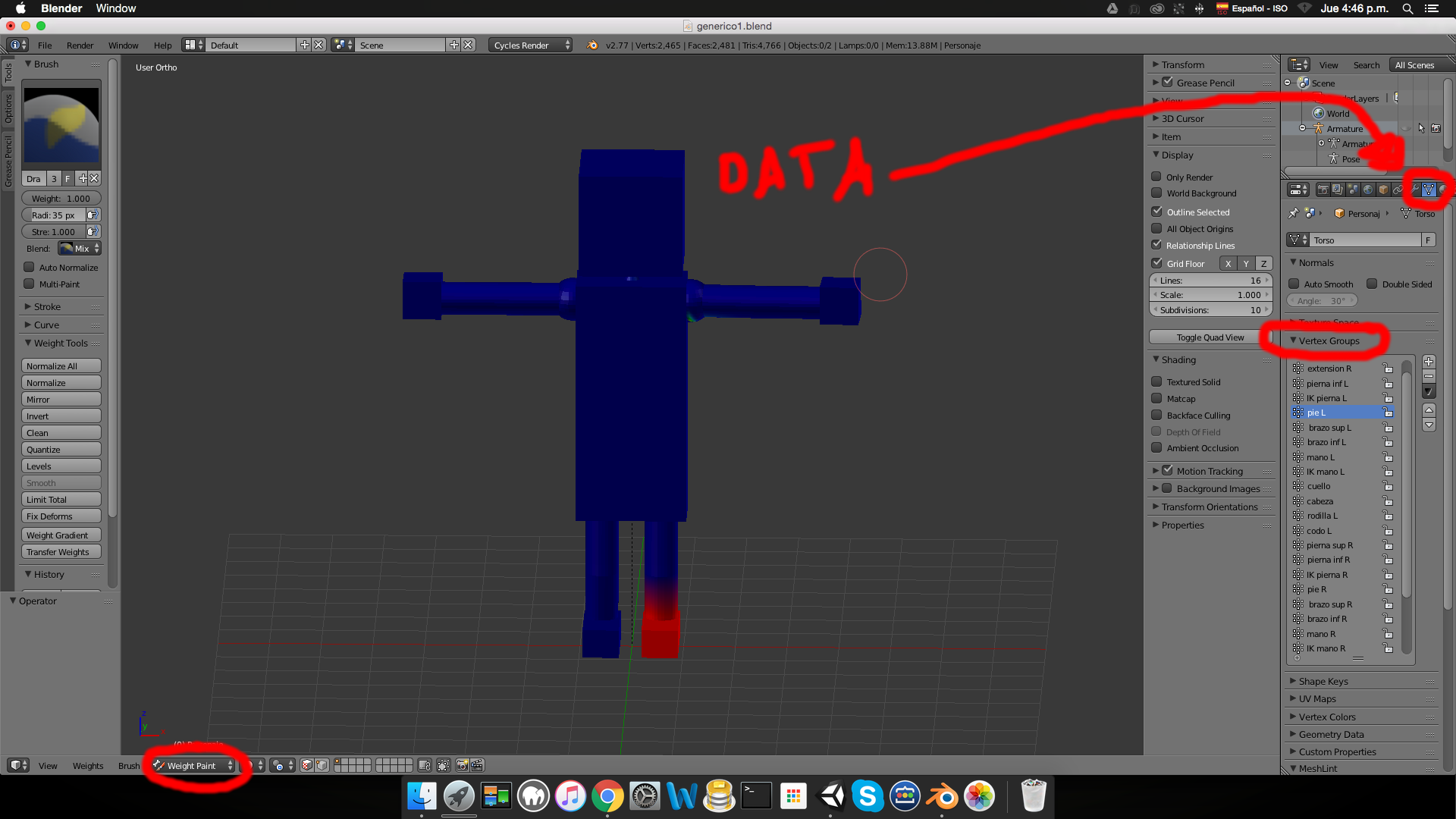
Task: Toggle the Auto Normalize checkbox
Action: [29, 267]
